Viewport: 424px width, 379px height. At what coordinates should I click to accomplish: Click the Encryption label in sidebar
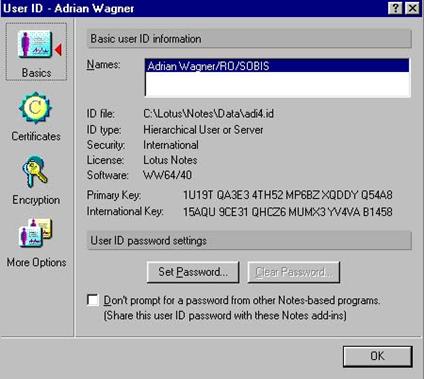click(36, 200)
